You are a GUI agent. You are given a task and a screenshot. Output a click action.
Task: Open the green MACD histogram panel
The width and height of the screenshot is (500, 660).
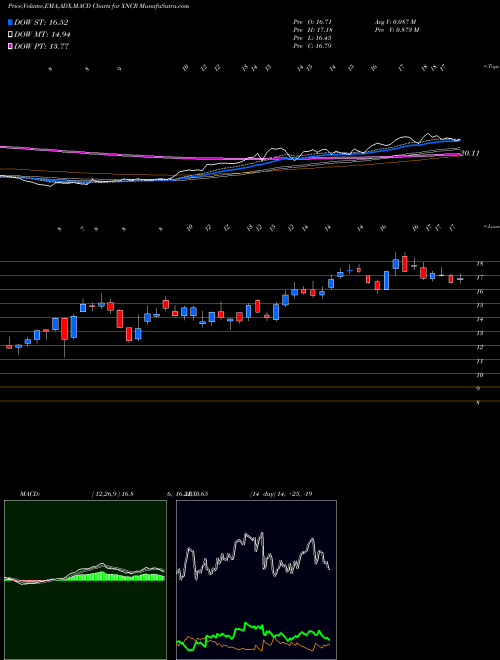pos(85,580)
